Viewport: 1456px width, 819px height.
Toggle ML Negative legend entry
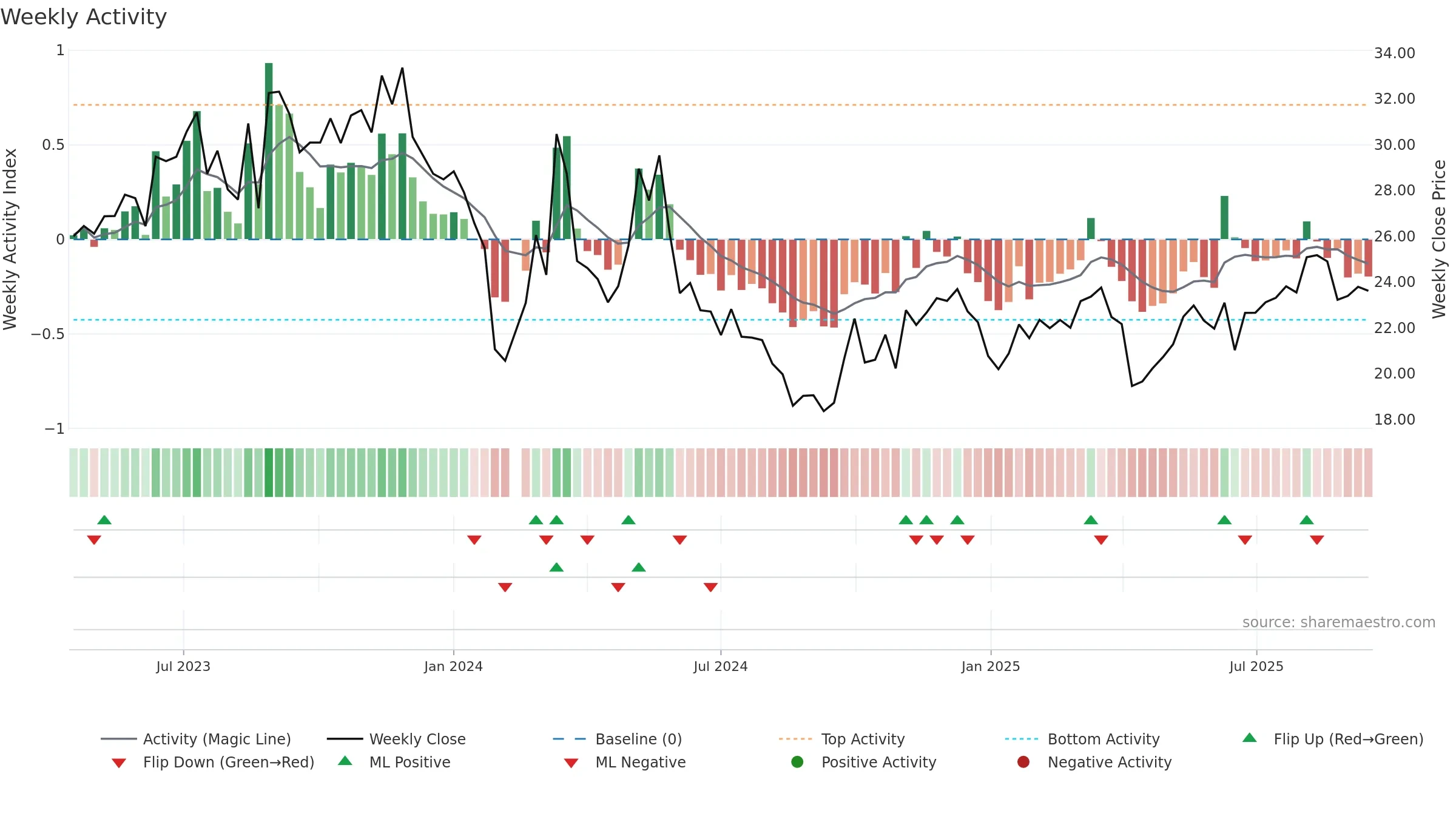click(x=625, y=762)
